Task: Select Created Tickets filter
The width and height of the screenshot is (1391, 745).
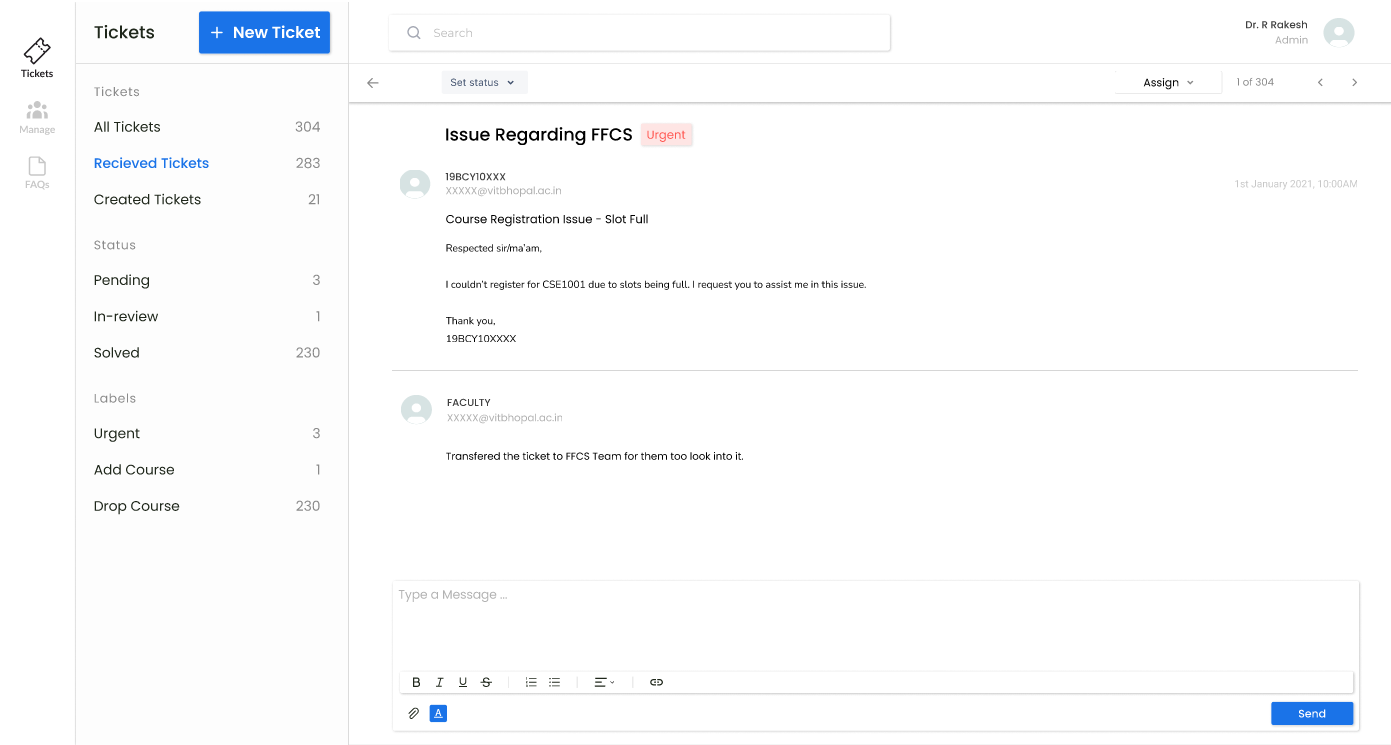Action: 207,200
